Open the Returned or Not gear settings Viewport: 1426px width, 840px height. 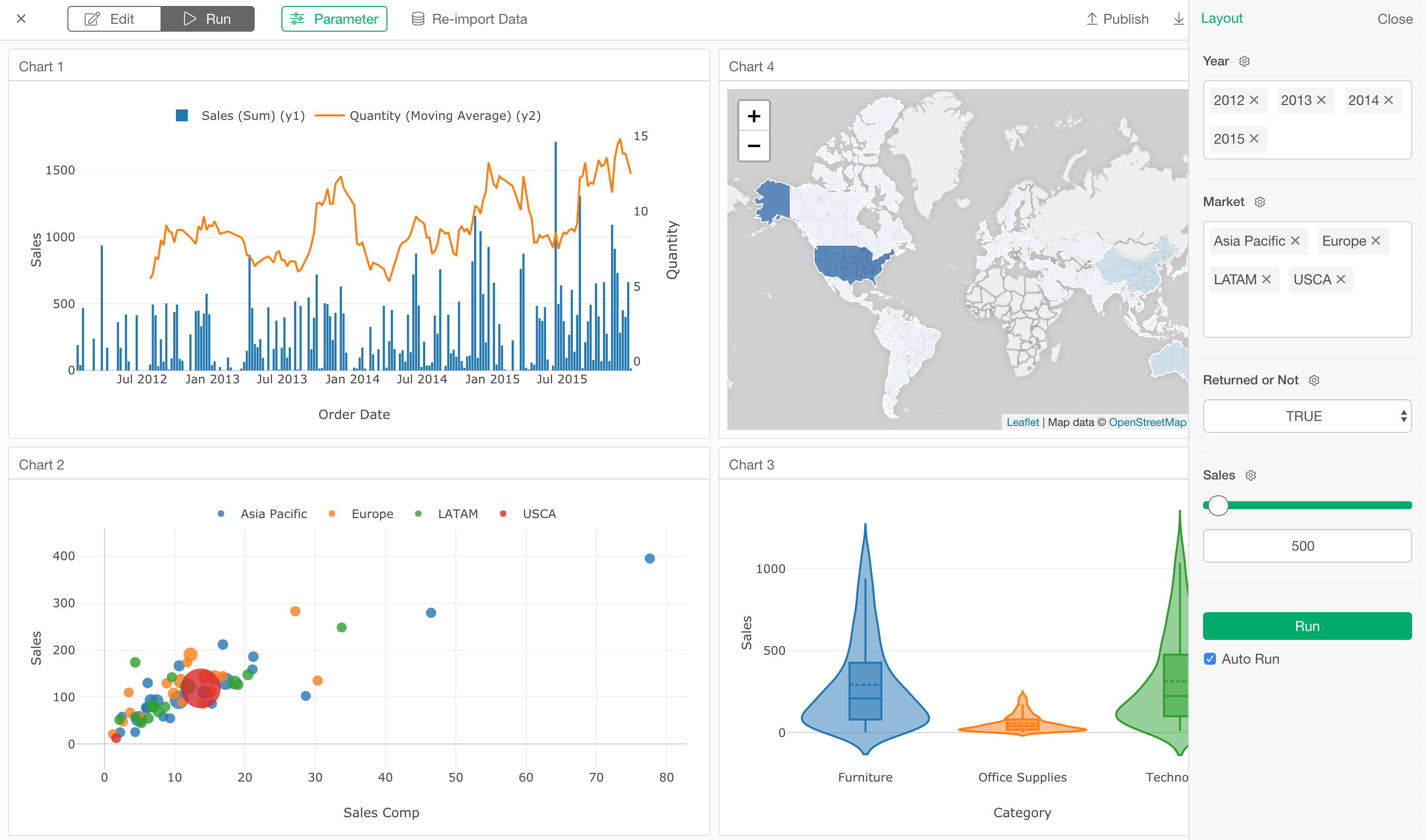[x=1315, y=380]
